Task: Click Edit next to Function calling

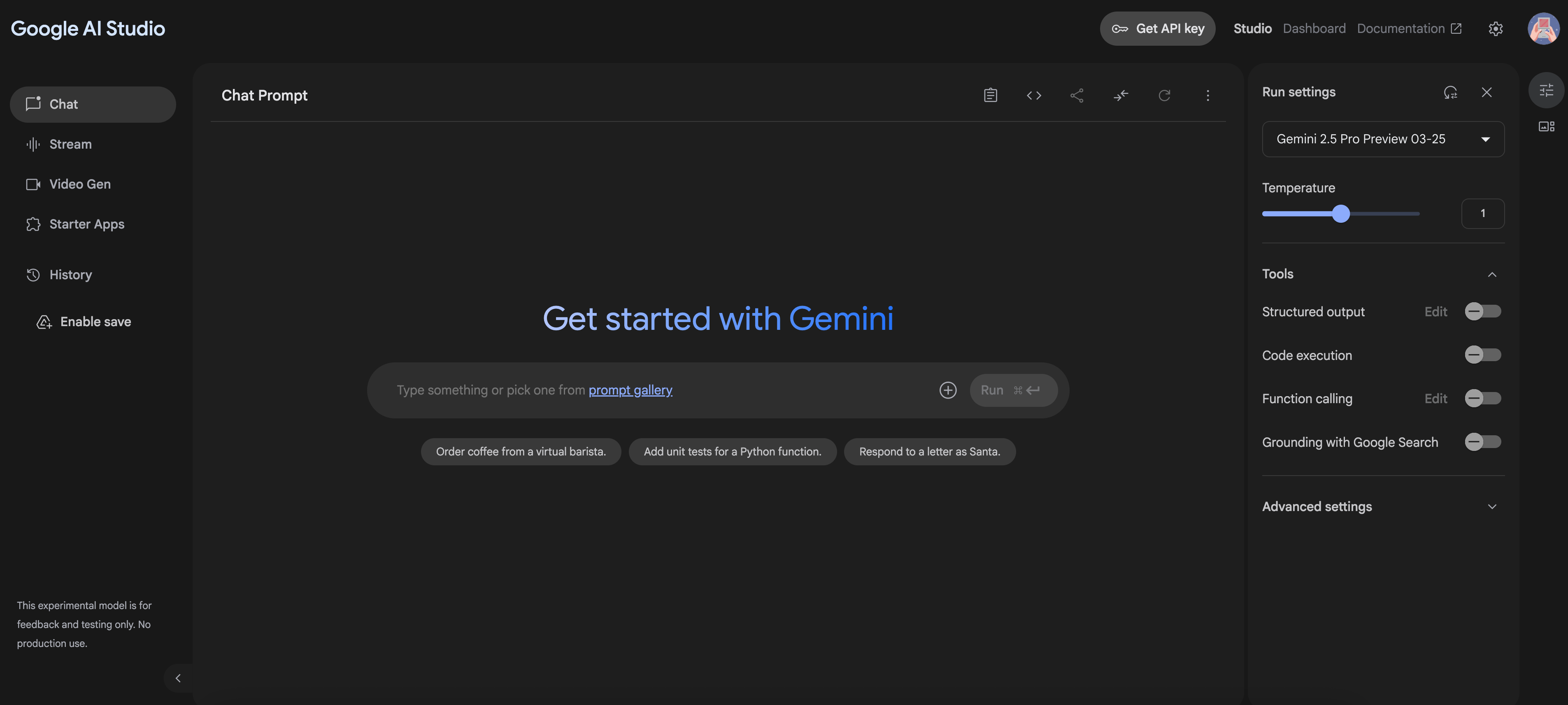Action: (1435, 399)
